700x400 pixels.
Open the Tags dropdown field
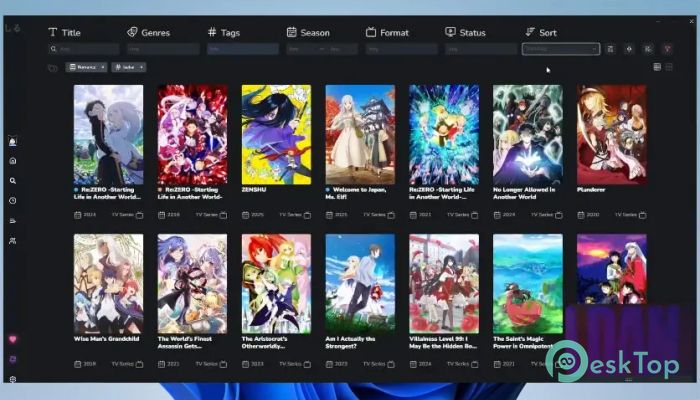coord(243,49)
